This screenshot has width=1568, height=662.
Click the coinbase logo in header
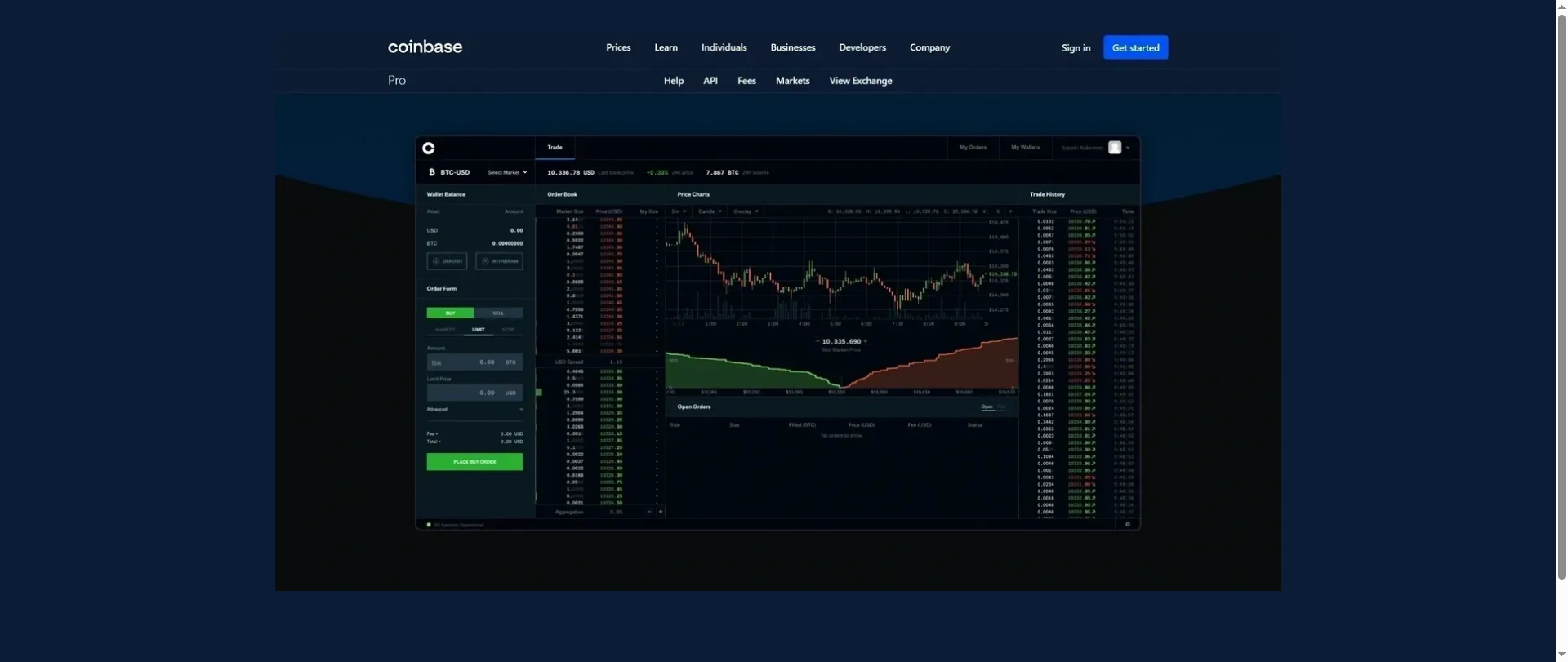click(425, 47)
